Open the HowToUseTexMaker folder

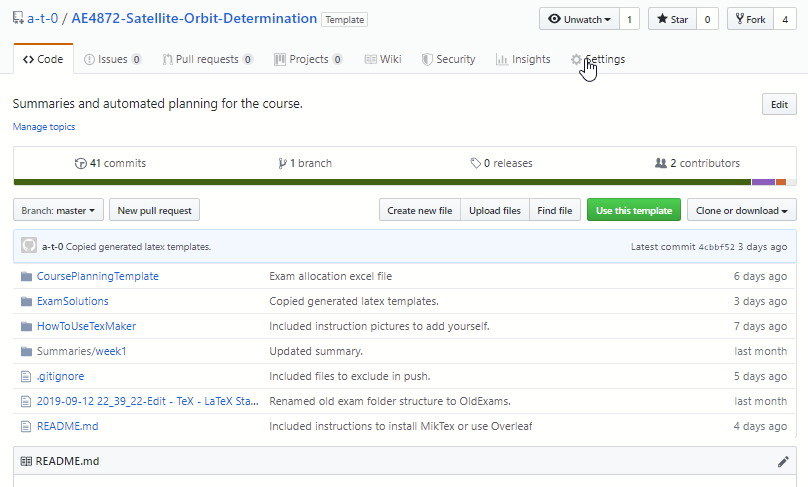(x=86, y=326)
